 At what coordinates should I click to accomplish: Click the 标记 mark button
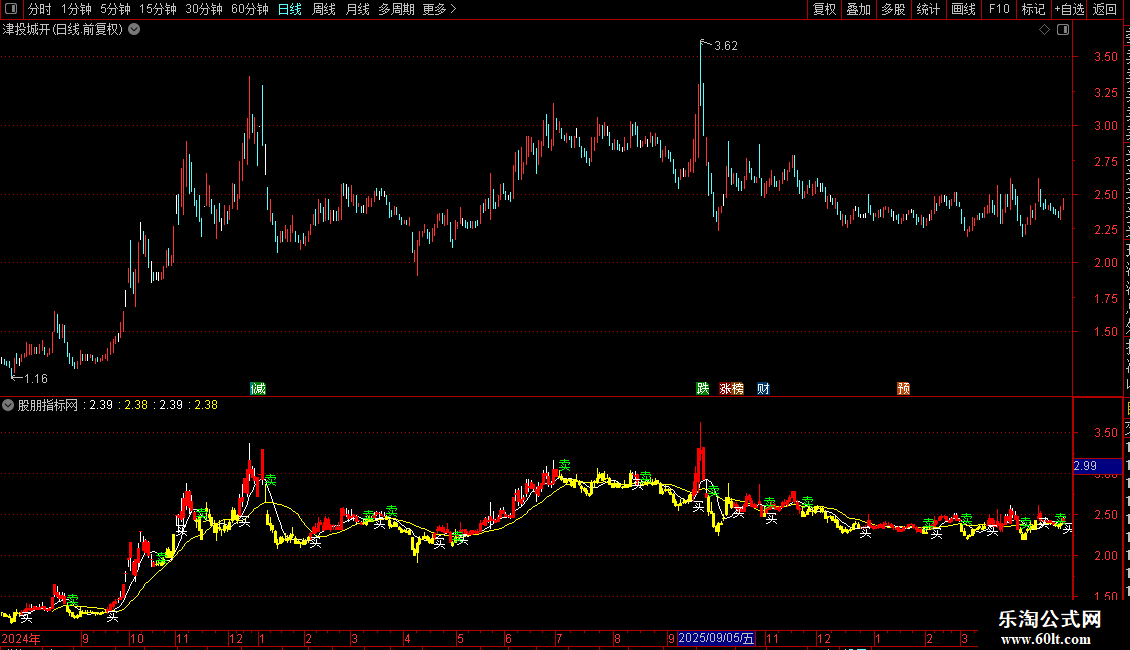tap(1033, 9)
